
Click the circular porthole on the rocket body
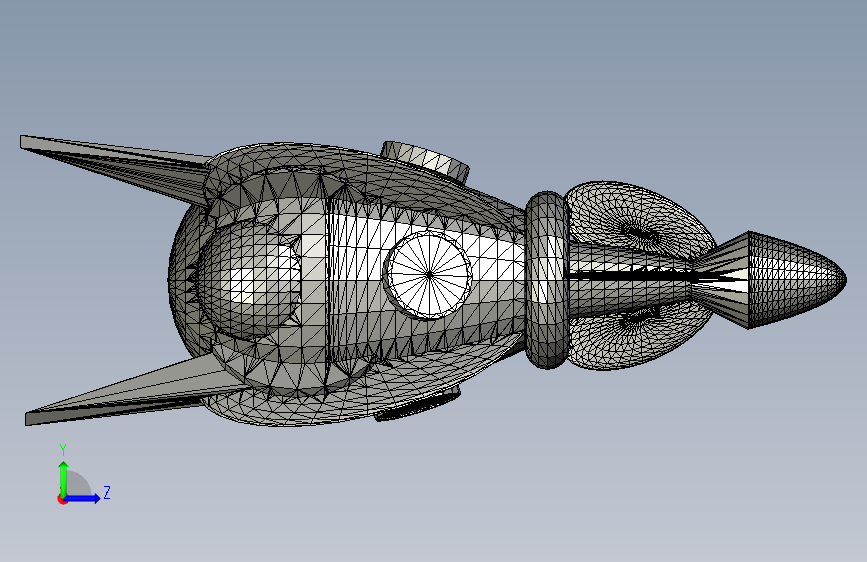click(428, 274)
